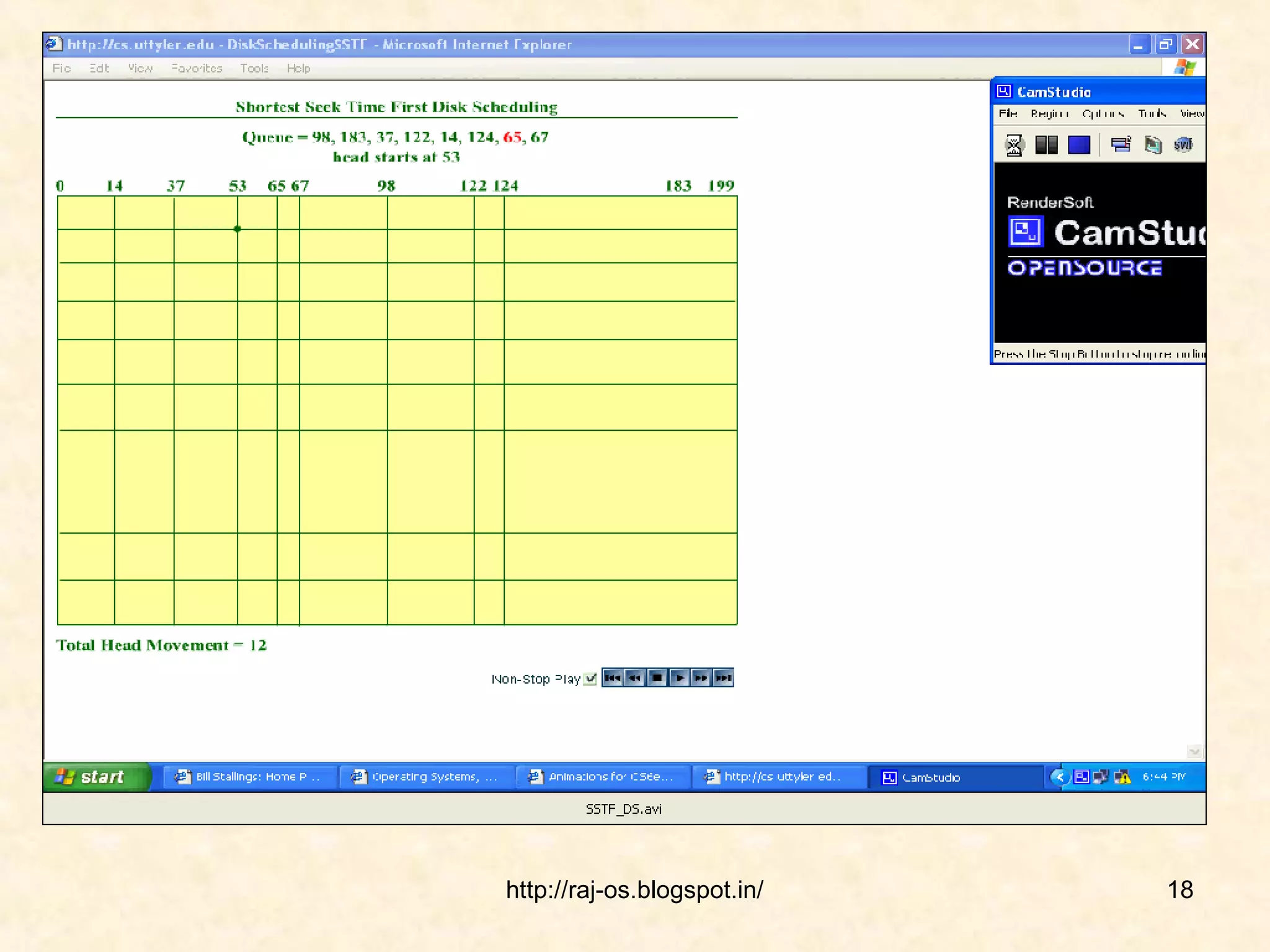1270x952 pixels.
Task: Click the 'head starts at 53' text
Action: (396, 157)
